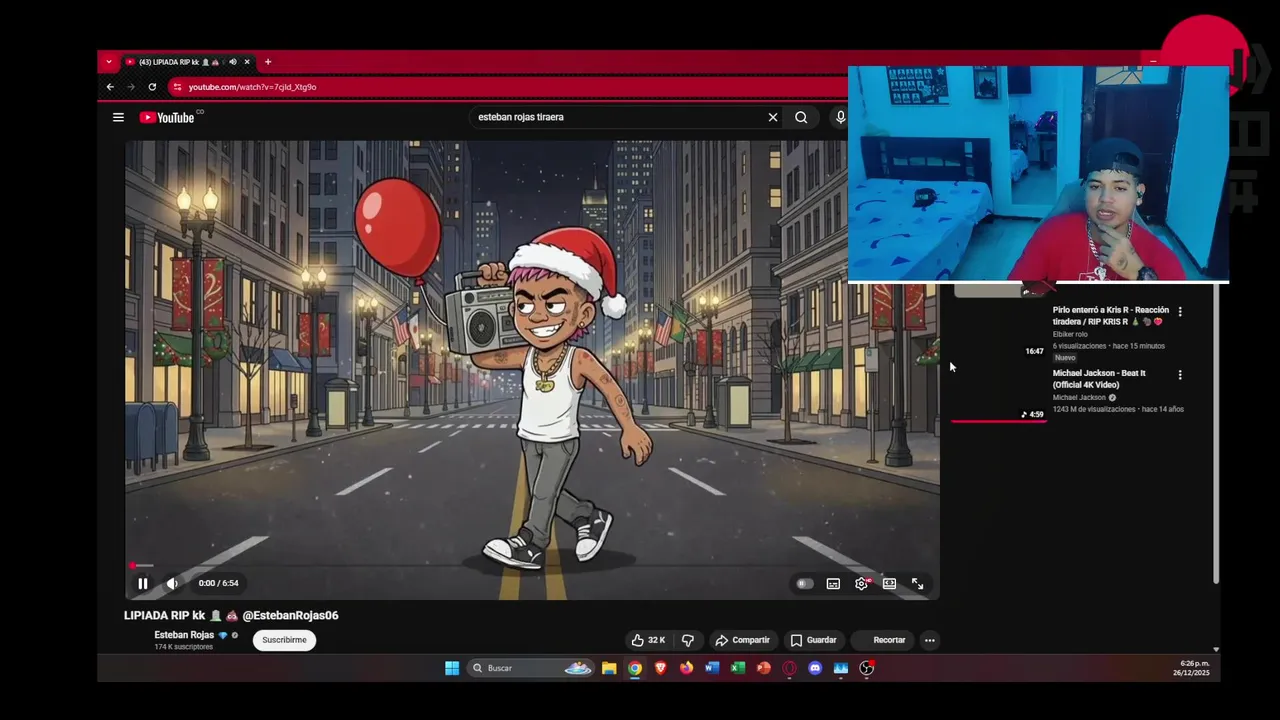
Task: Open options menu for Beat It video
Action: click(1180, 375)
